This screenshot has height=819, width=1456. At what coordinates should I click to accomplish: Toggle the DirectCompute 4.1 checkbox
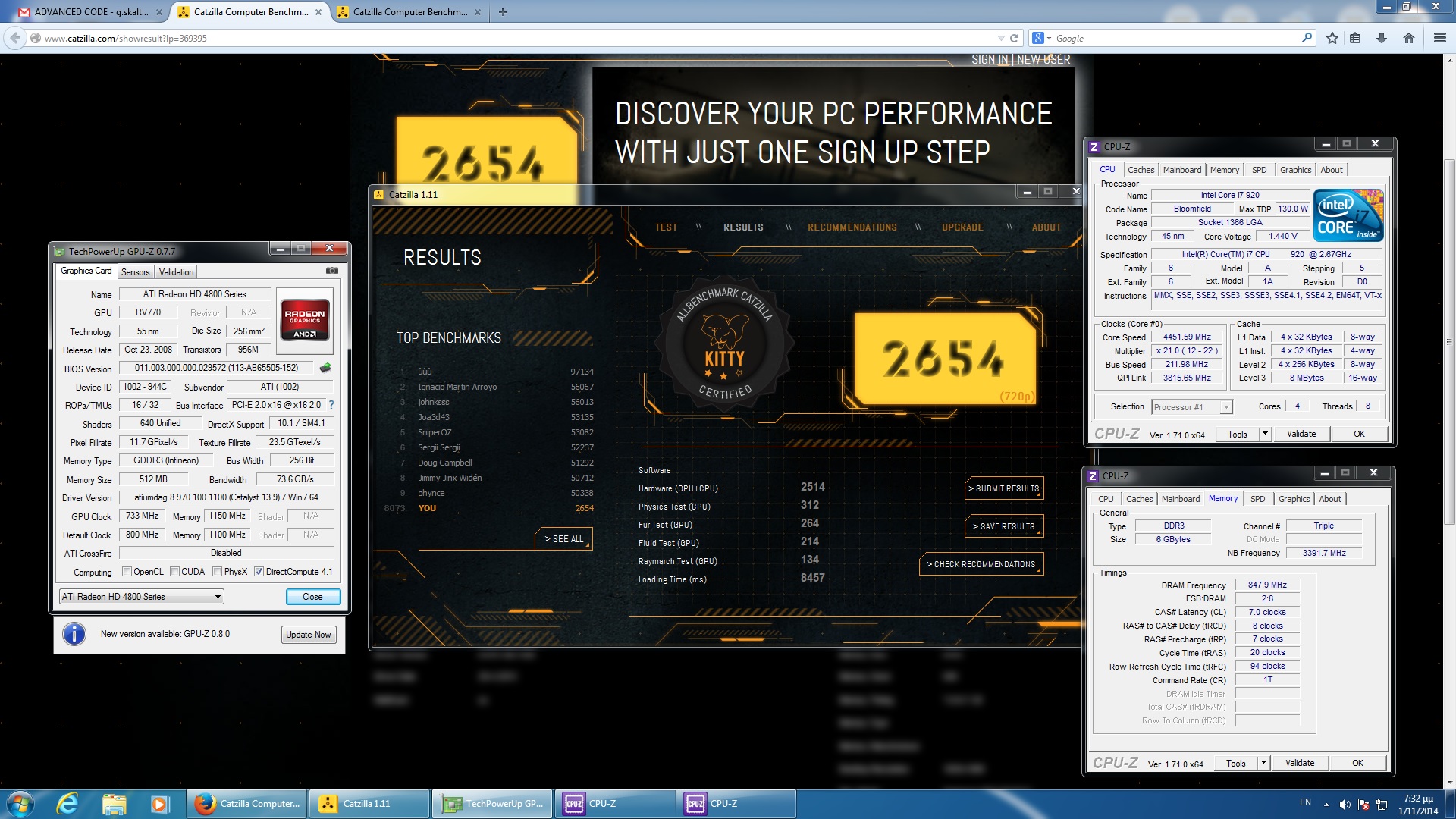point(259,572)
